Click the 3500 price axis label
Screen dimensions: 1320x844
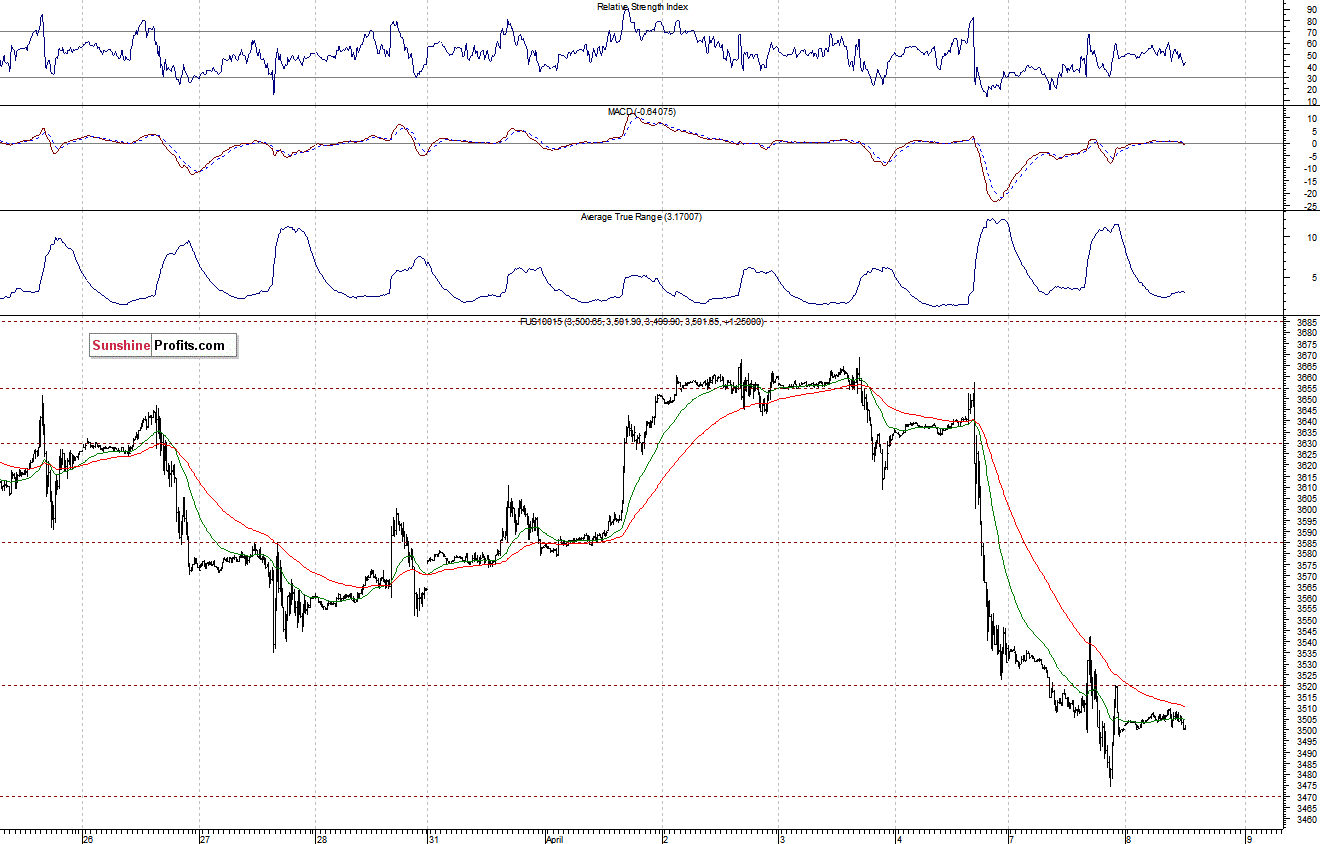pyautogui.click(x=1305, y=730)
